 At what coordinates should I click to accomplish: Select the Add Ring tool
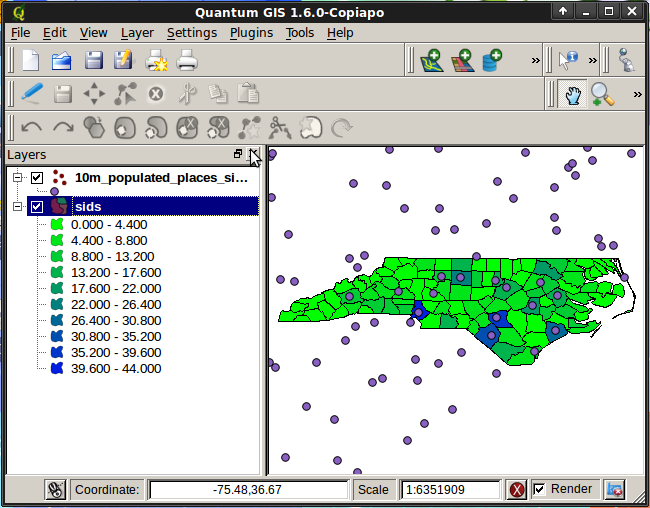point(125,127)
